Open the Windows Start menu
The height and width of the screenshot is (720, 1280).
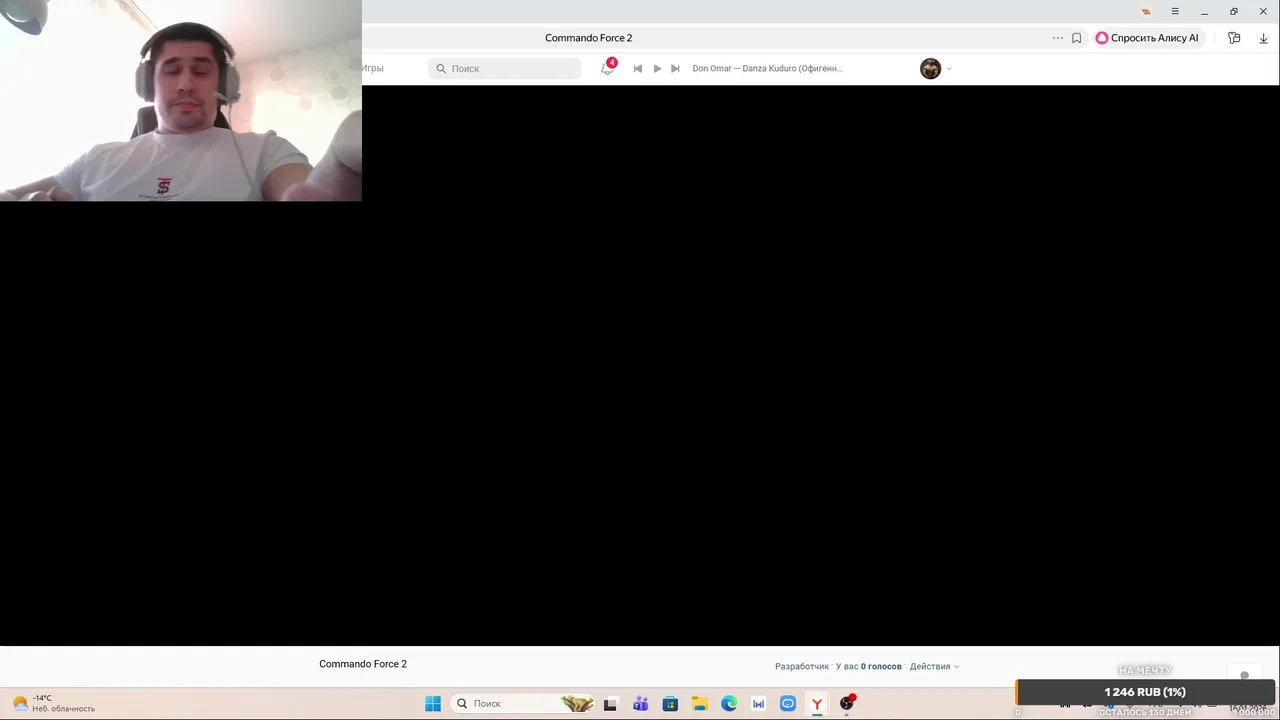click(433, 703)
